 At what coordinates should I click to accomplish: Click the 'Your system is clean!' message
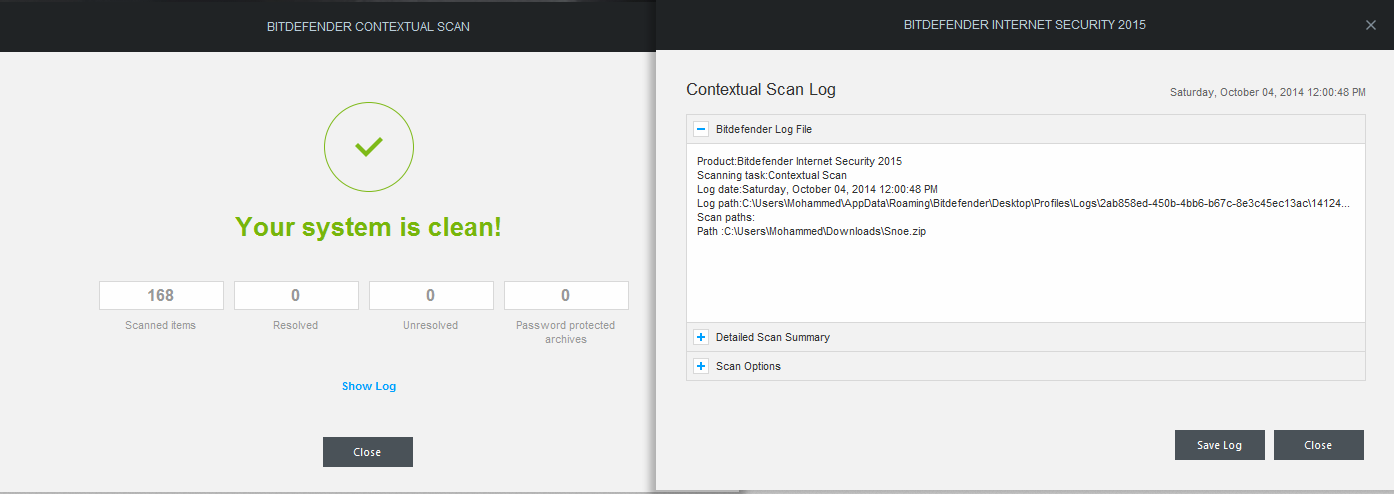point(369,227)
